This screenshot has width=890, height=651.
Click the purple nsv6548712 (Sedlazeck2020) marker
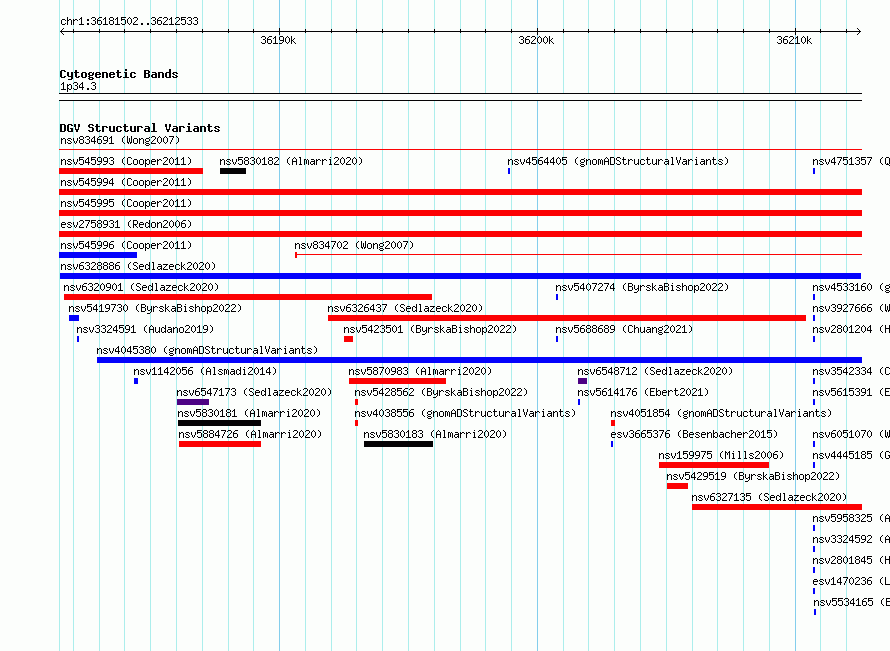pyautogui.click(x=582, y=381)
